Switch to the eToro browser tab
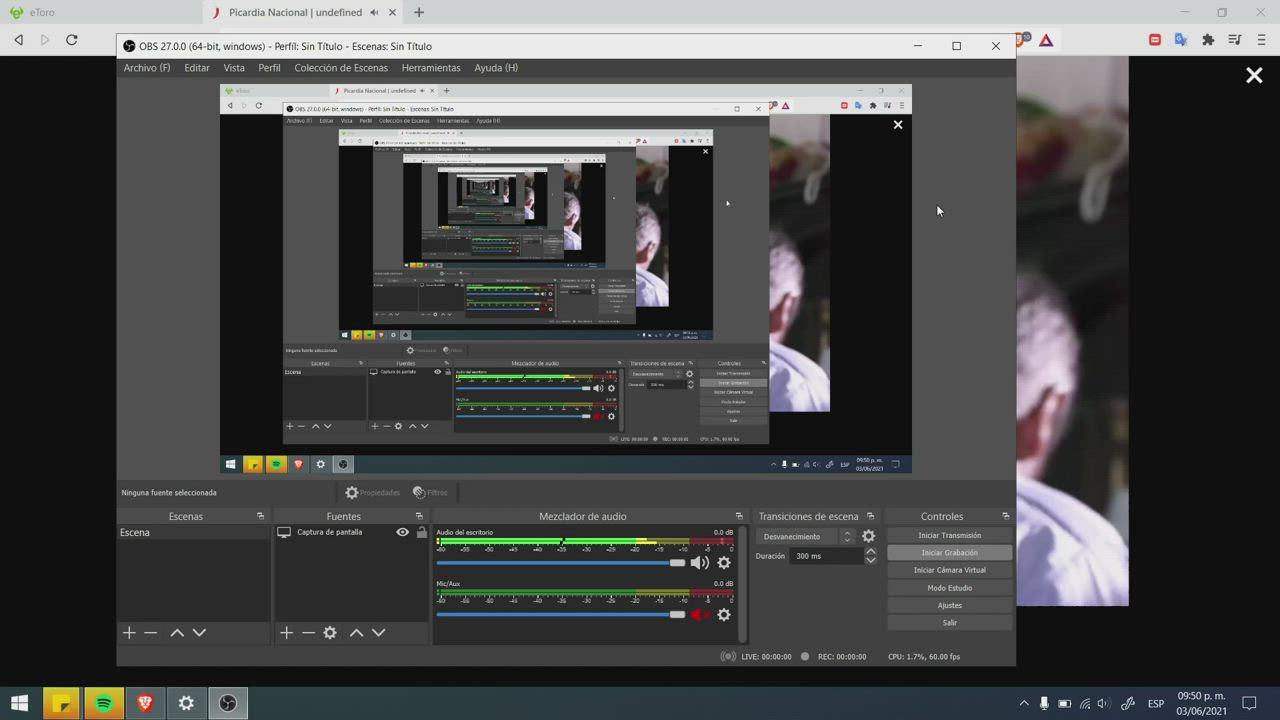This screenshot has height=720, width=1280. [100, 12]
